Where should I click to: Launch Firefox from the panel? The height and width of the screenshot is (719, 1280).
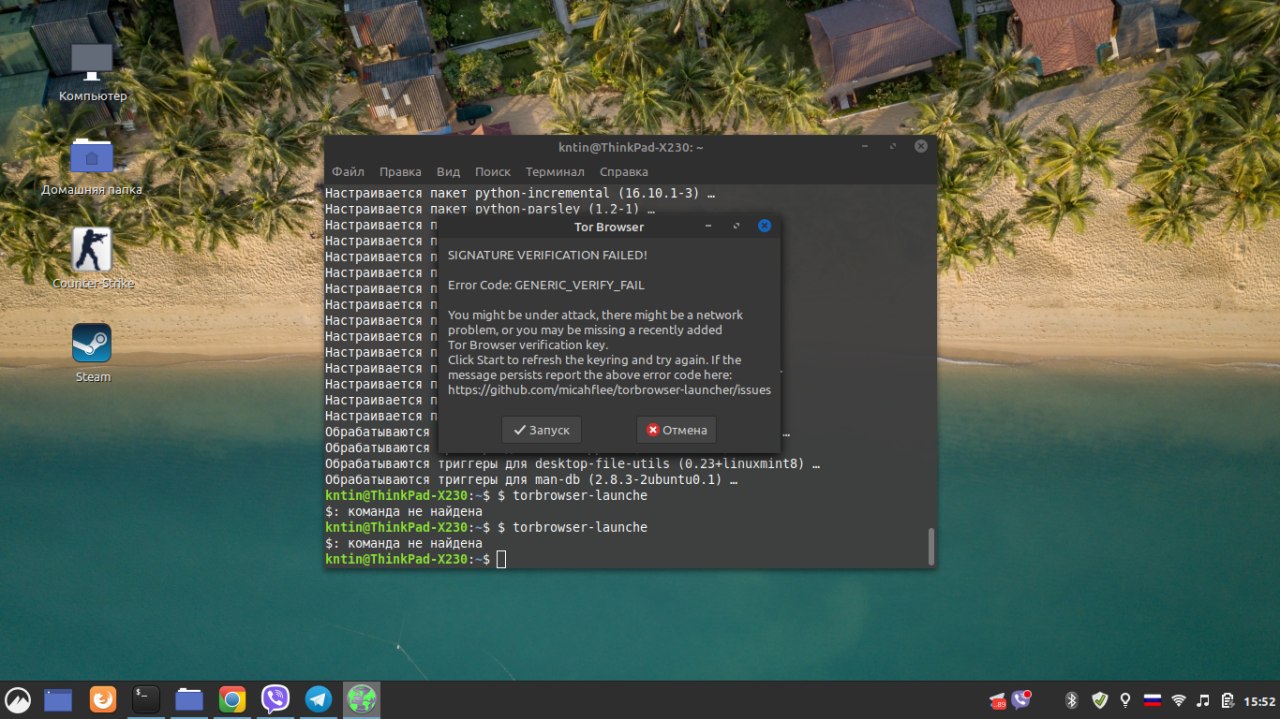pyautogui.click(x=102, y=699)
